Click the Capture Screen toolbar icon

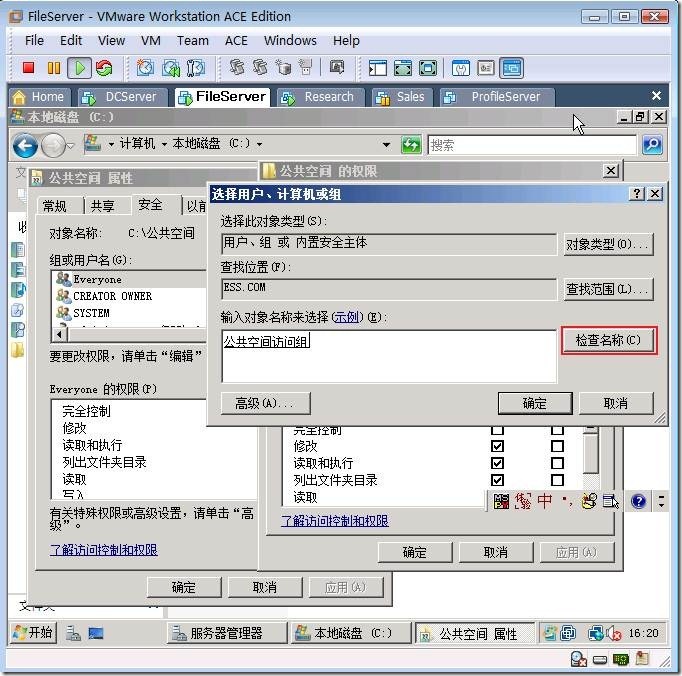[x=337, y=67]
